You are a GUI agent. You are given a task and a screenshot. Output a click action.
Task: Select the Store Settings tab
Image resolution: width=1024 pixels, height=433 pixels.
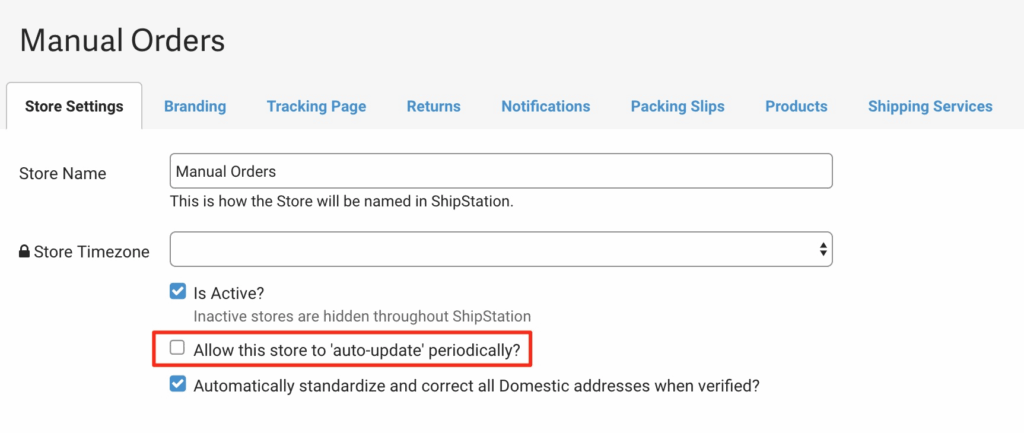click(x=74, y=106)
